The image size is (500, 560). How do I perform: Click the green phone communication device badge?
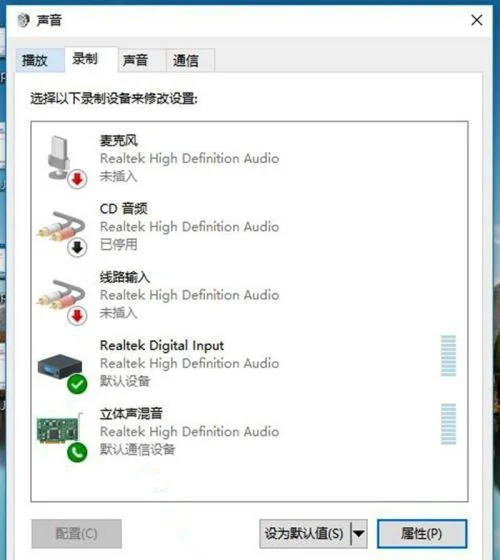[x=77, y=452]
